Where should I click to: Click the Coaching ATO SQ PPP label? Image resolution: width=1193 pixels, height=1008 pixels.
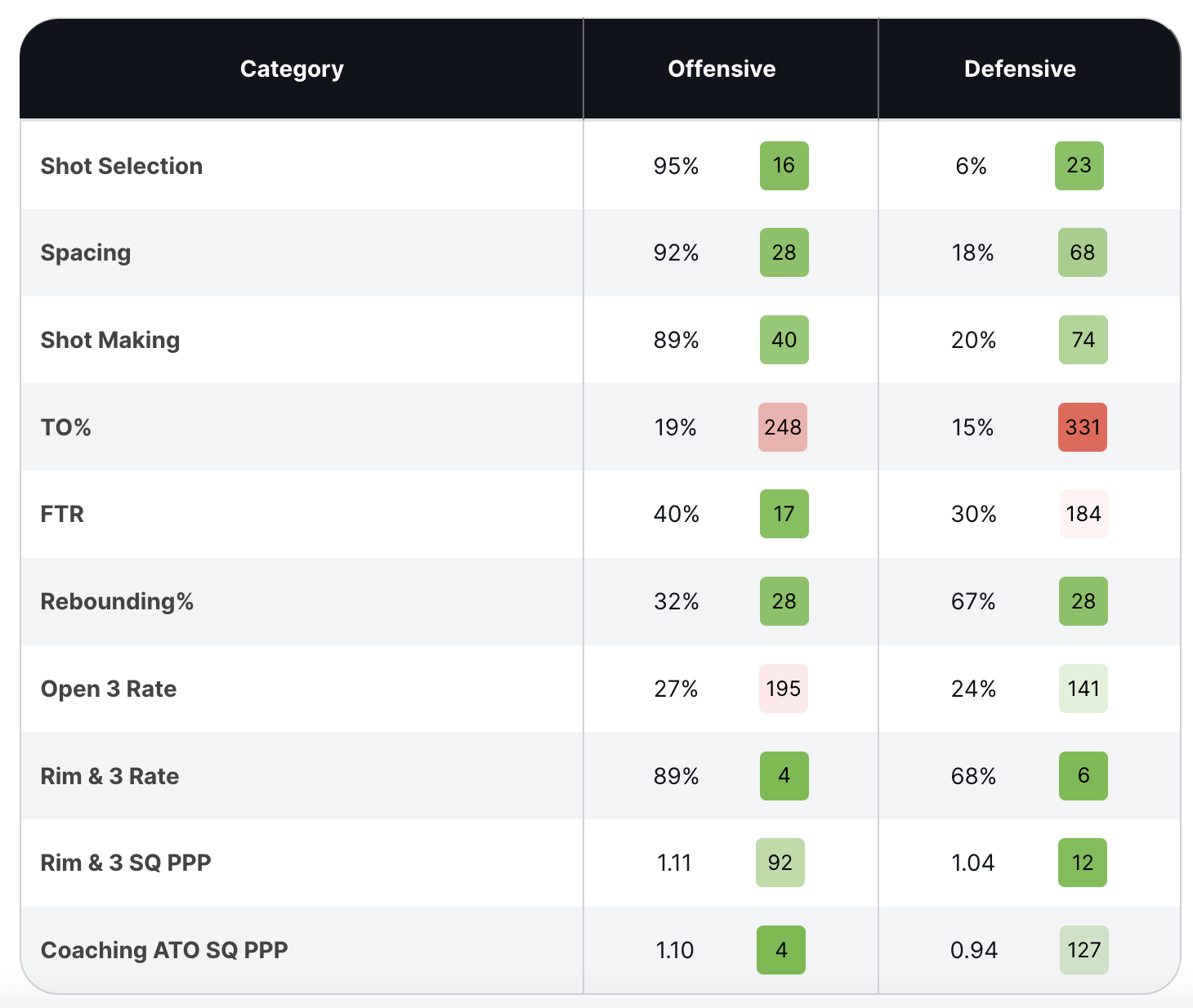[x=164, y=950]
